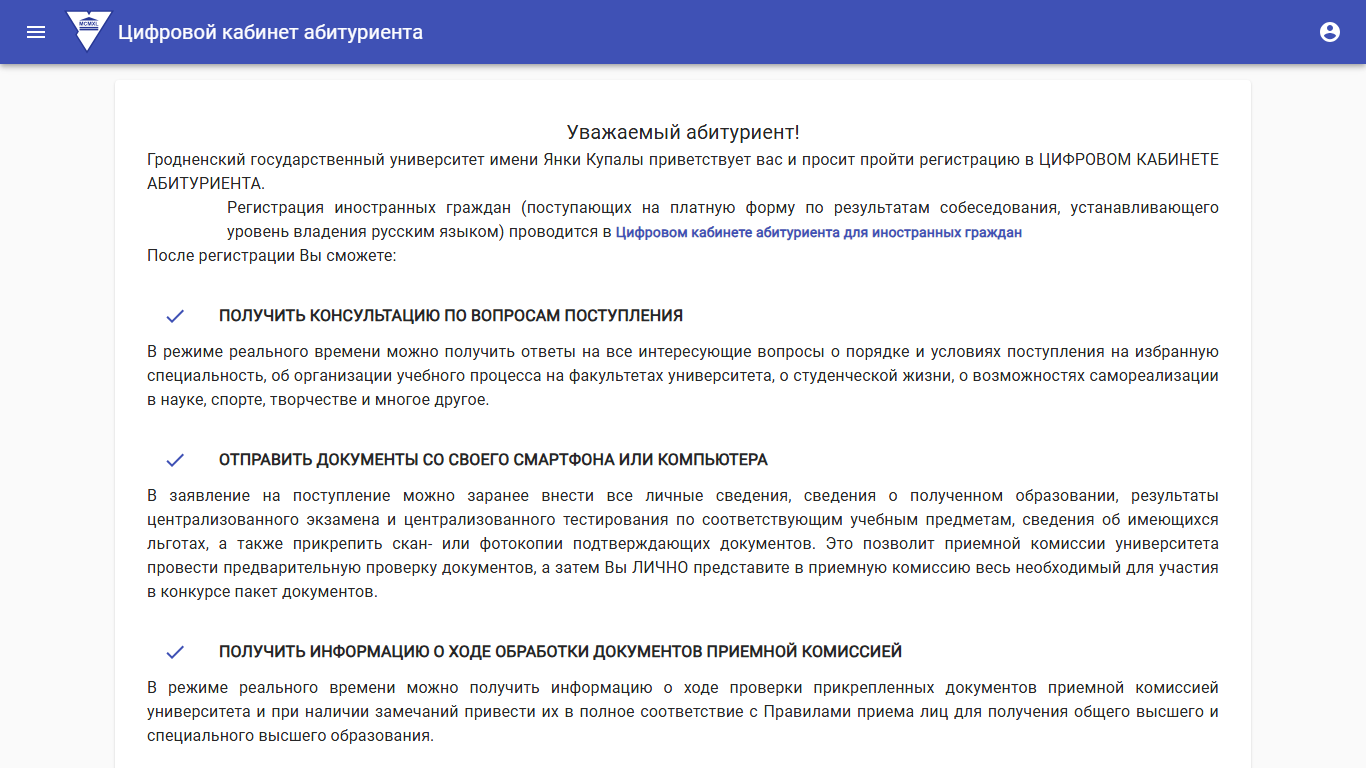Click the university triangle logo
This screenshot has width=1366, height=768.
[88, 32]
